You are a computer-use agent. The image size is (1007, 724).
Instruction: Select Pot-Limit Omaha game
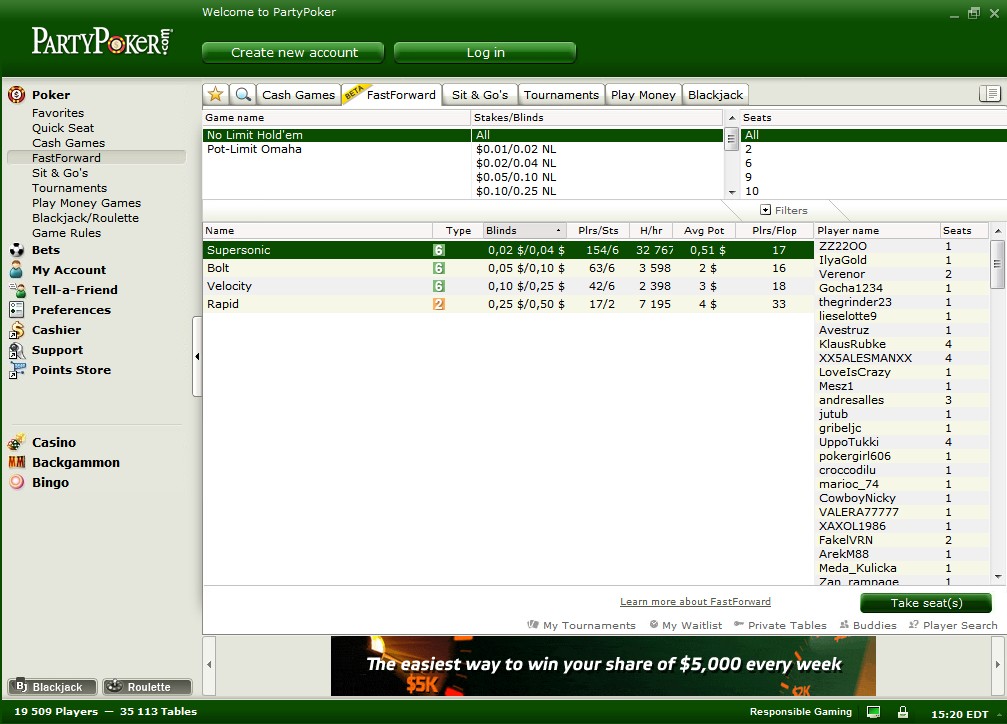[337, 149]
